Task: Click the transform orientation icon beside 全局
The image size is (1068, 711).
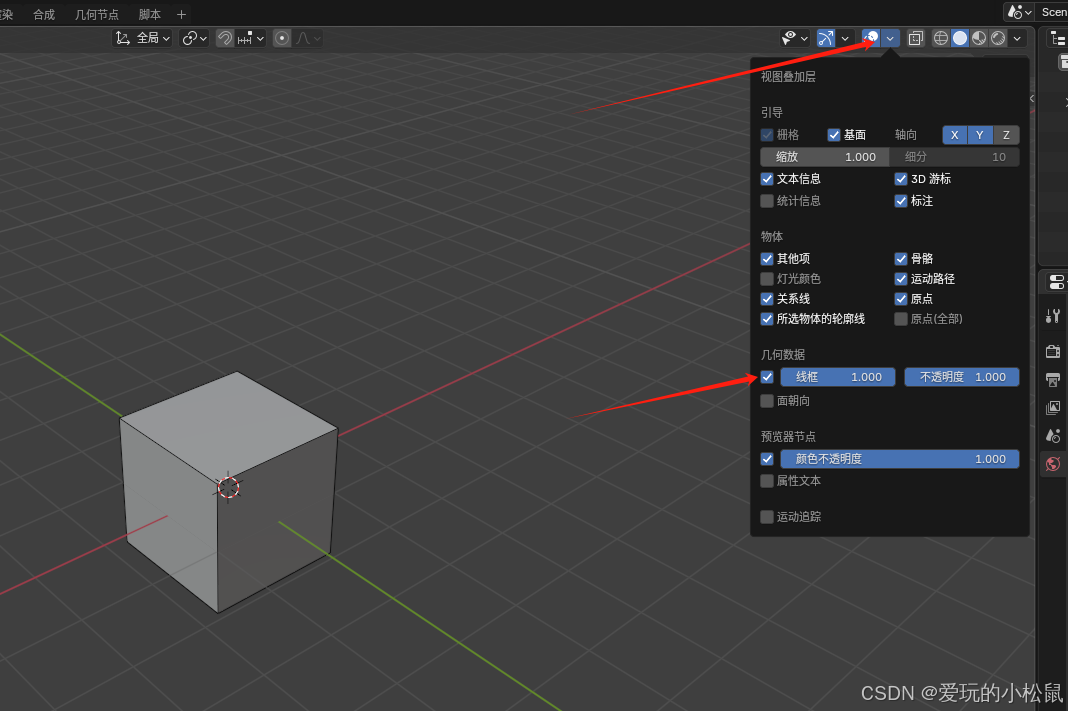Action: [123, 38]
